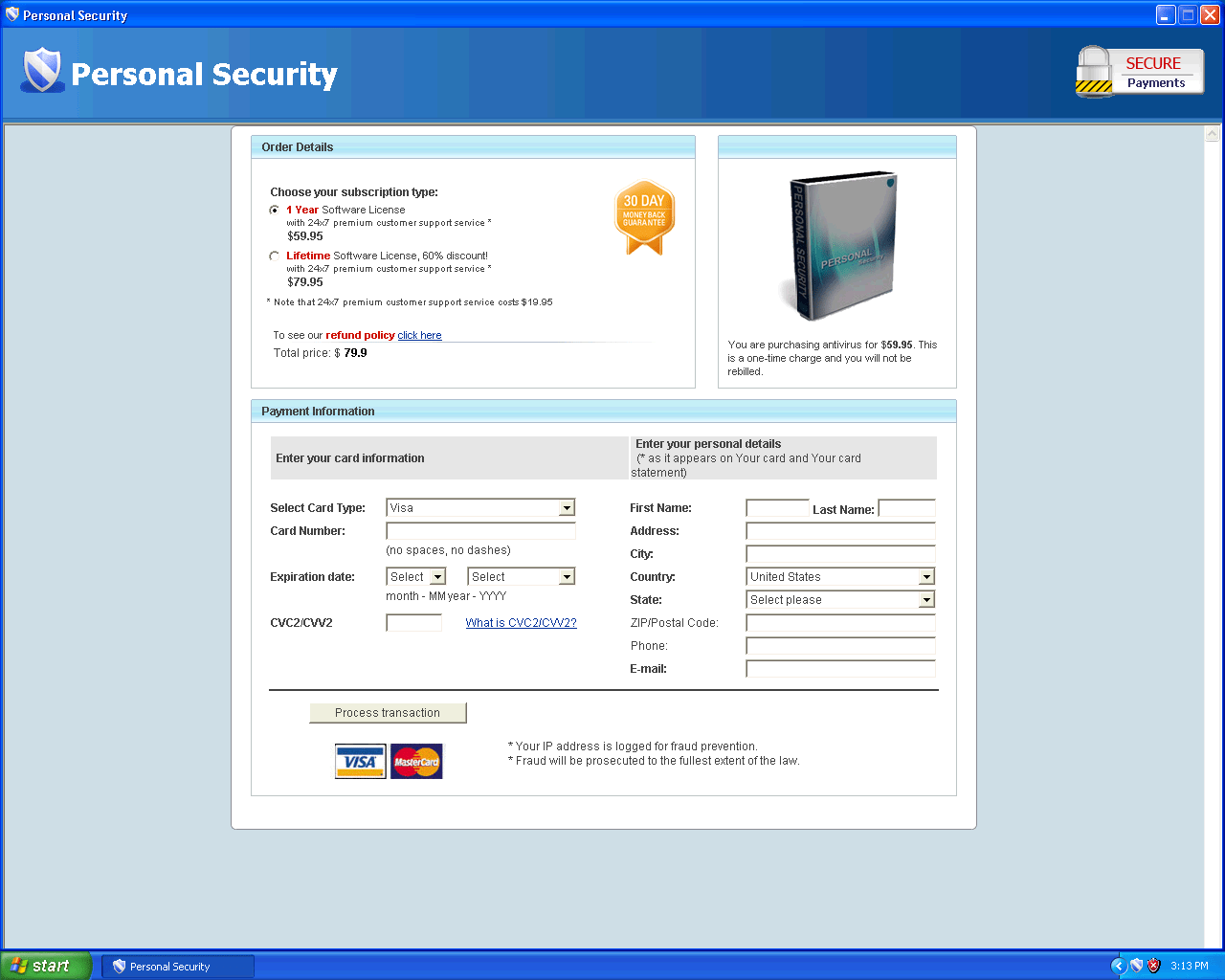
Task: Open the refund policy 'click here' link
Action: (x=419, y=335)
